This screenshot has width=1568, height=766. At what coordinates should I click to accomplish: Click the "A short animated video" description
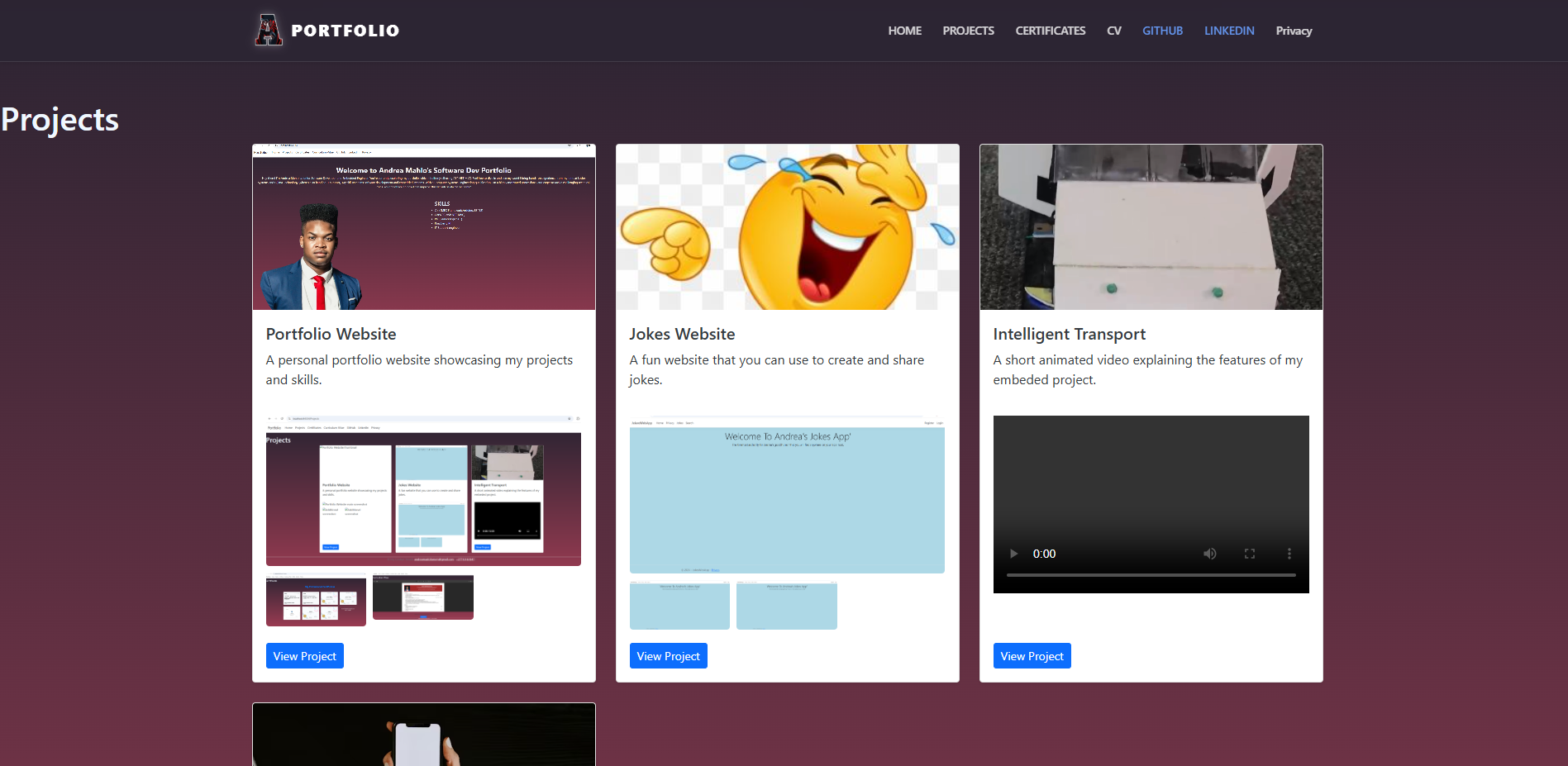(1147, 369)
